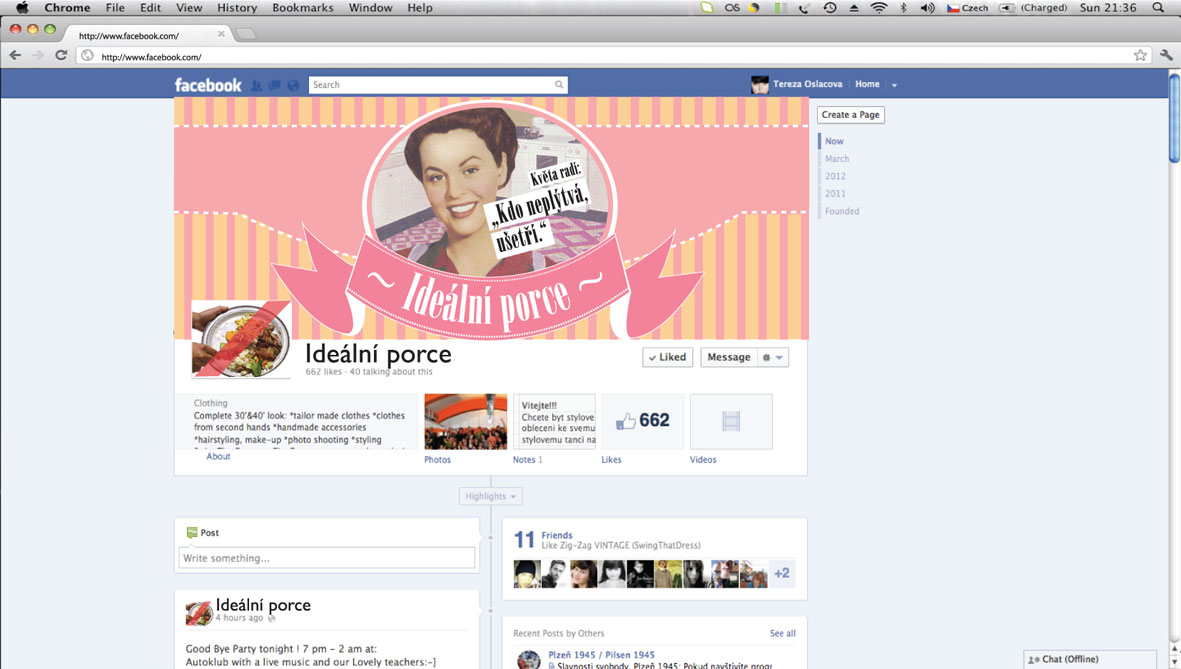
Task: Open the Videos tile icon
Action: [731, 421]
